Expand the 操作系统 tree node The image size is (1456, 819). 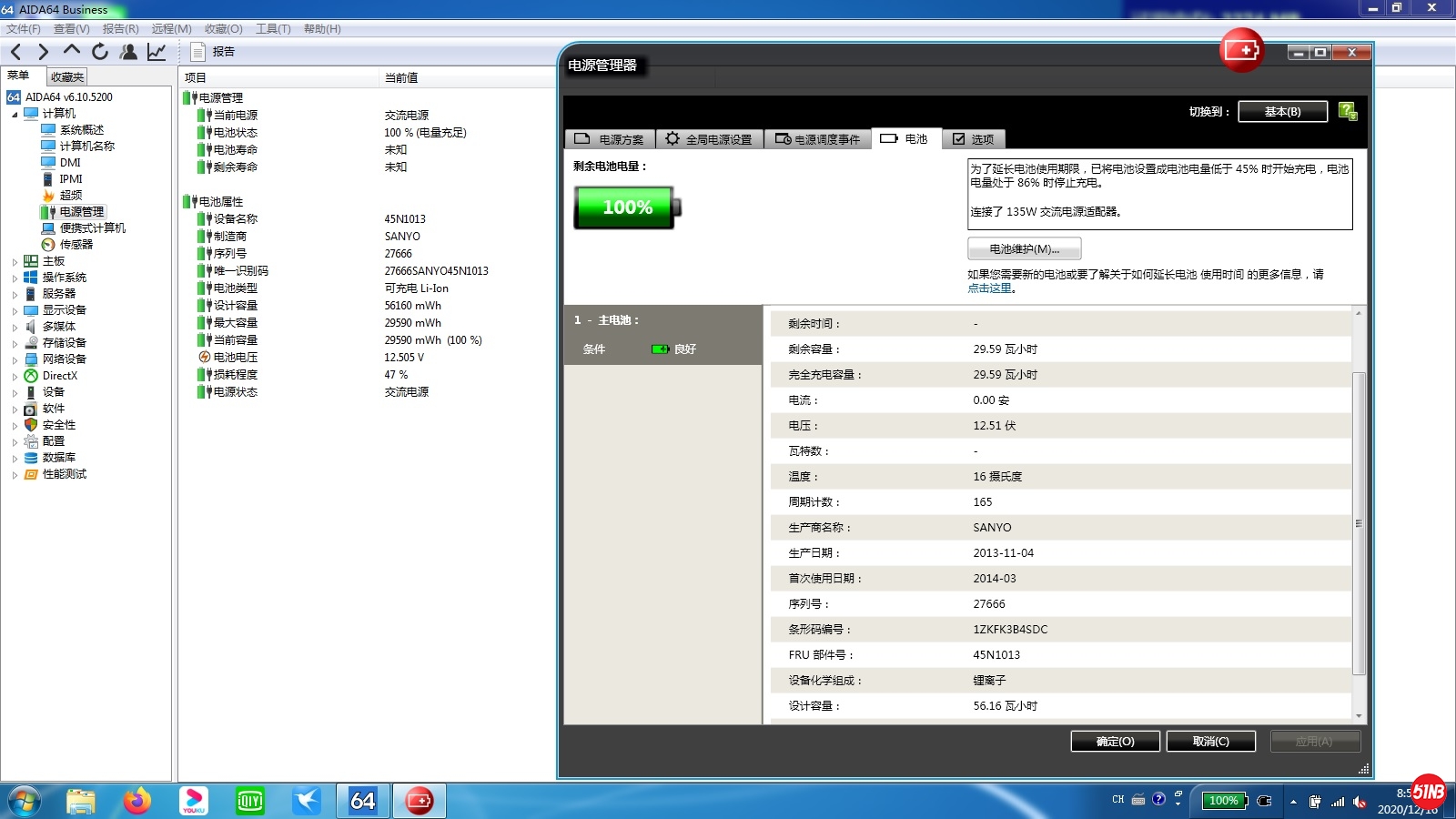[x=15, y=278]
